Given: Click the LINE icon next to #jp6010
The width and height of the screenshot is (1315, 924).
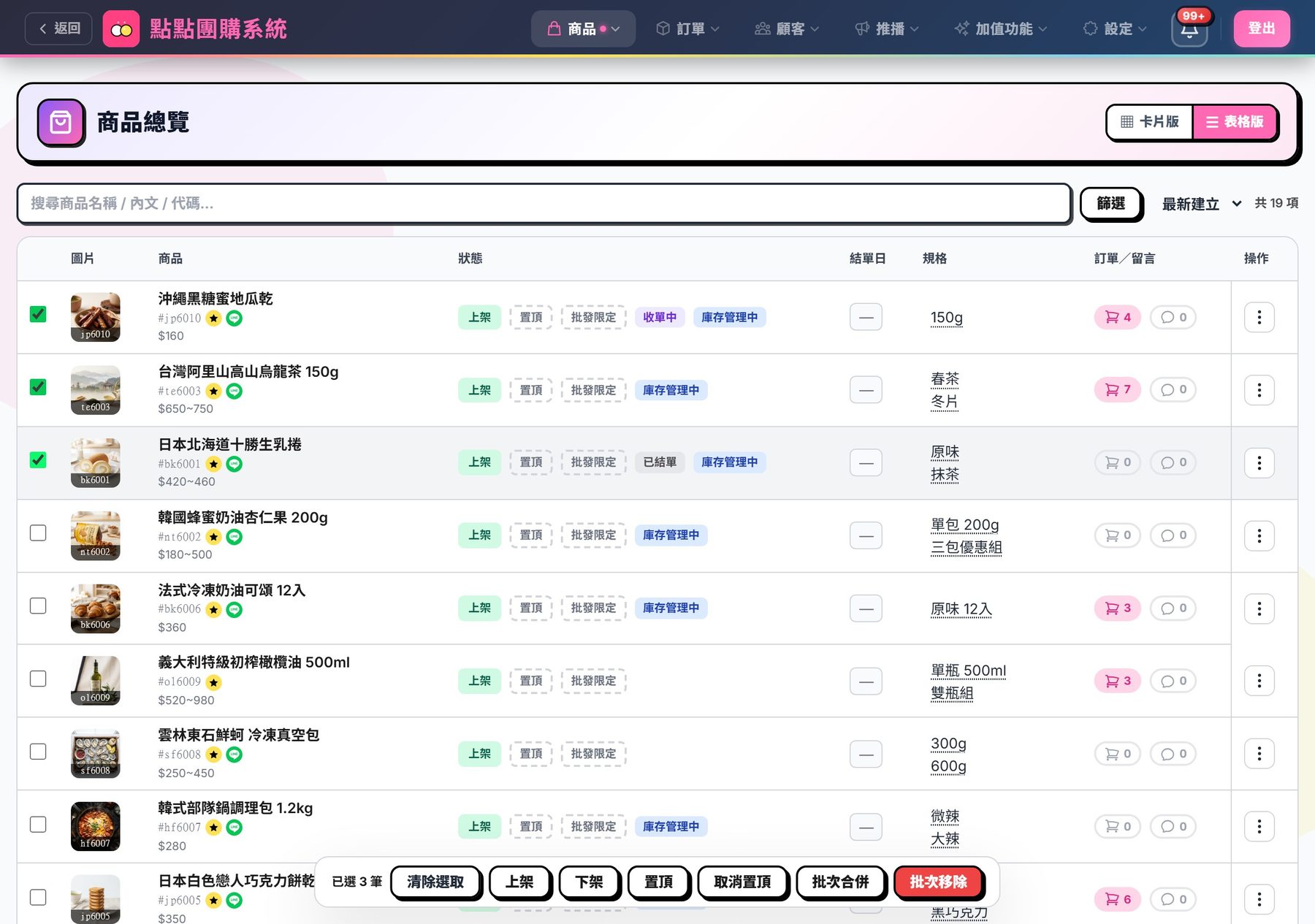Looking at the screenshot, I should (x=234, y=318).
